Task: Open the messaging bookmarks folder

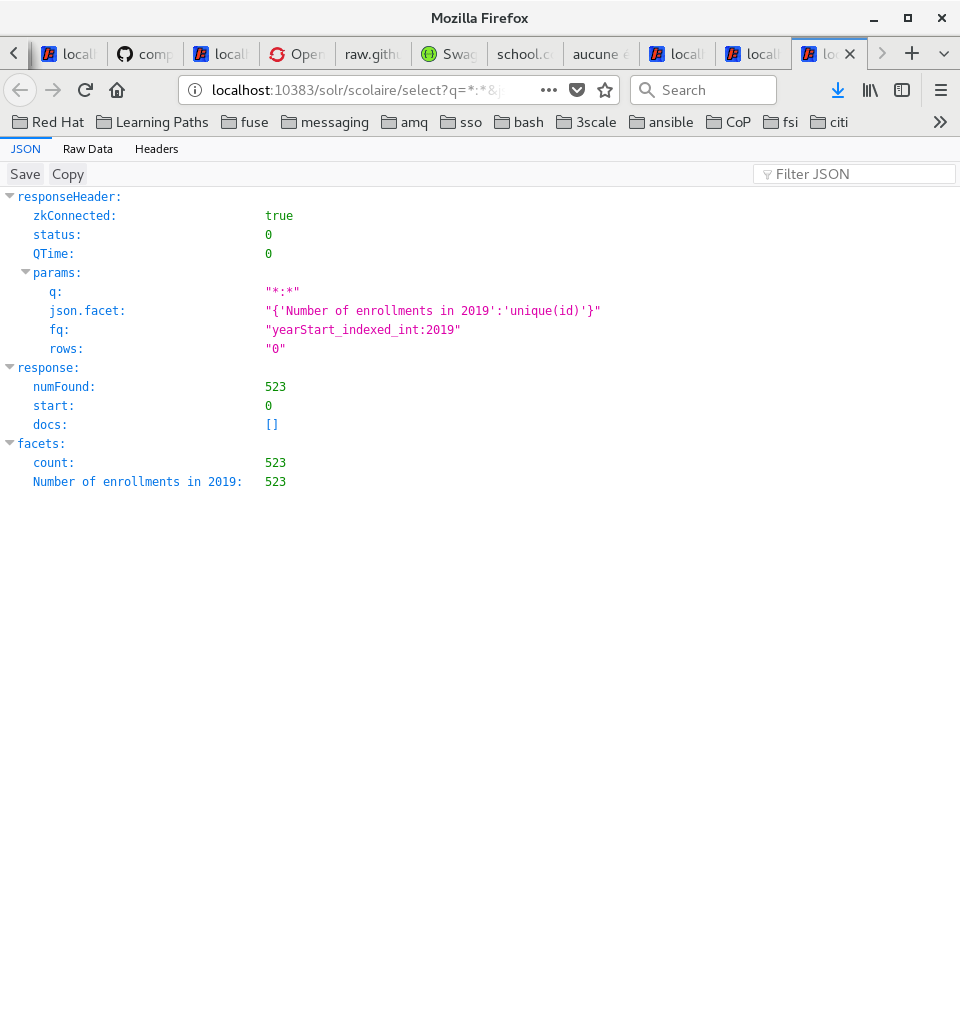Action: pos(325,122)
